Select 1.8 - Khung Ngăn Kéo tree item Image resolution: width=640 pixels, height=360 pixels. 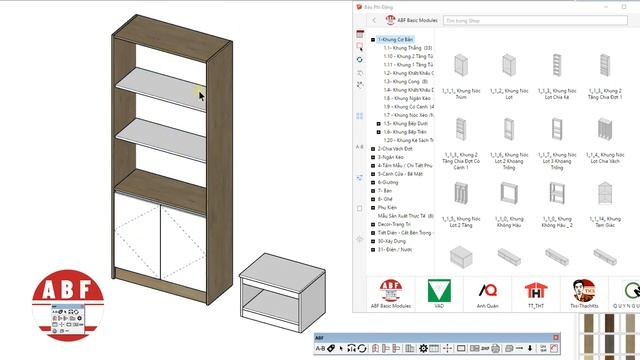pos(407,98)
